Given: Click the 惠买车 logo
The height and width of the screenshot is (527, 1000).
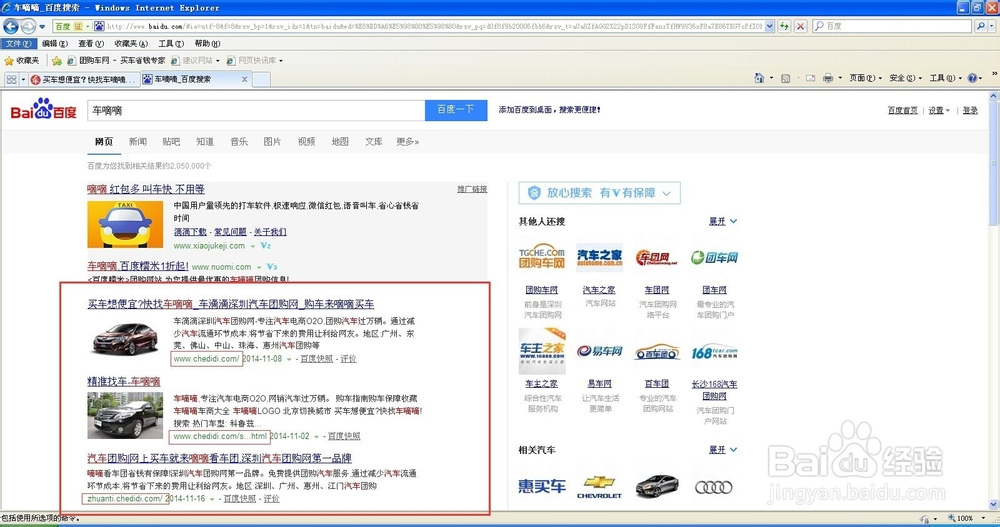Looking at the screenshot, I should coord(541,486).
